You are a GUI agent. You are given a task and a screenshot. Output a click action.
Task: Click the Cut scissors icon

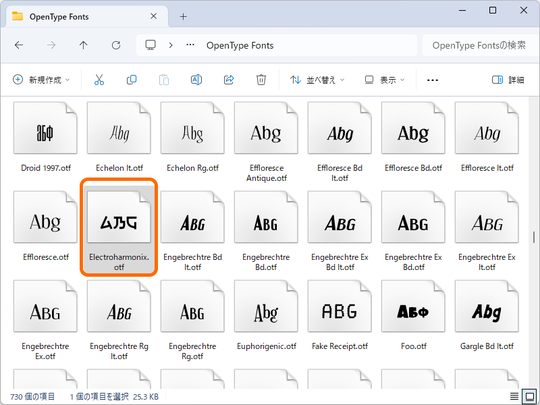[x=99, y=80]
